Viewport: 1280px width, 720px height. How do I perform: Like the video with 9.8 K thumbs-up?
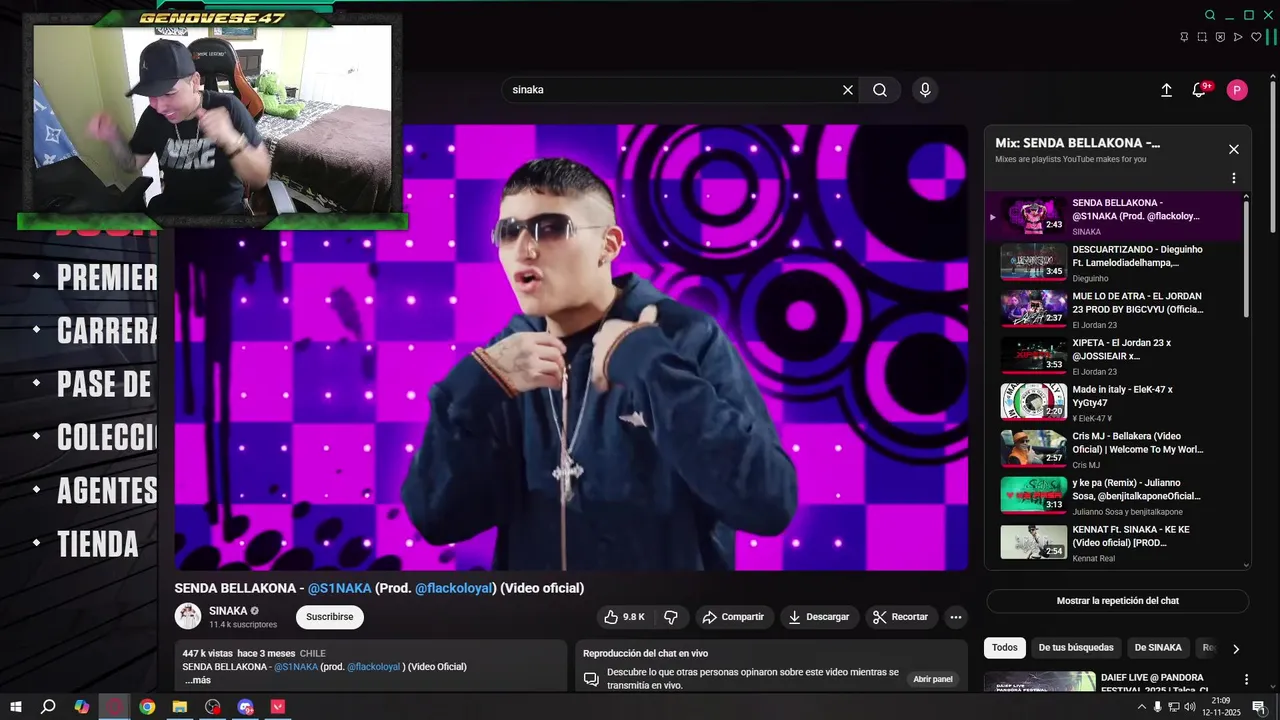tap(625, 617)
